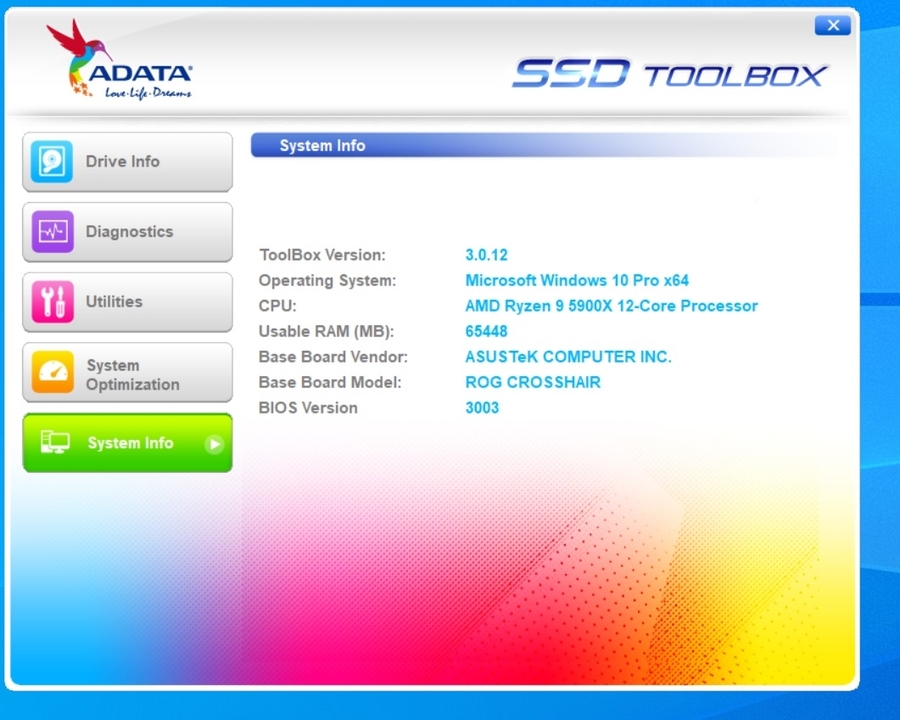900x720 pixels.
Task: Click the ToolBox Version label
Action: click(x=323, y=255)
